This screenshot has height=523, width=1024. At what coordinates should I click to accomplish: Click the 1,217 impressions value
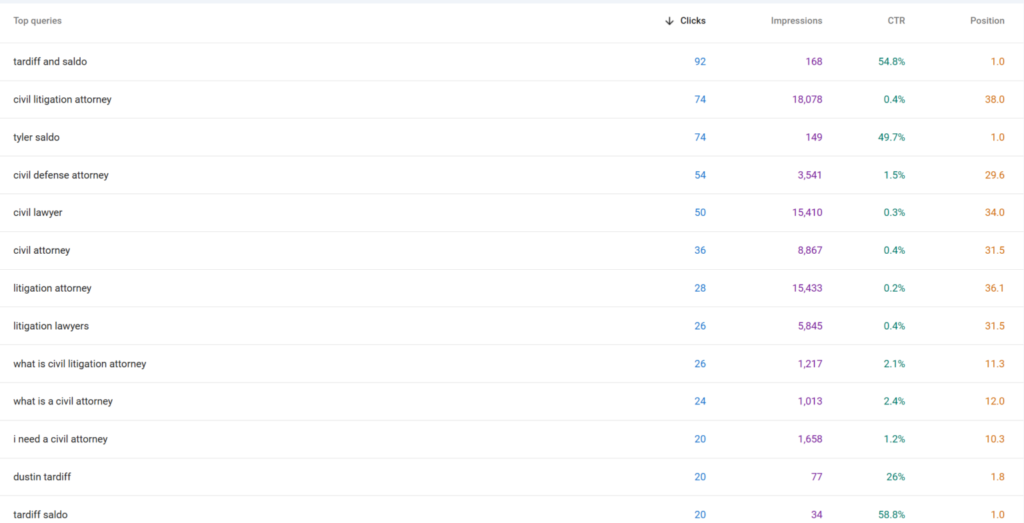[x=810, y=364]
